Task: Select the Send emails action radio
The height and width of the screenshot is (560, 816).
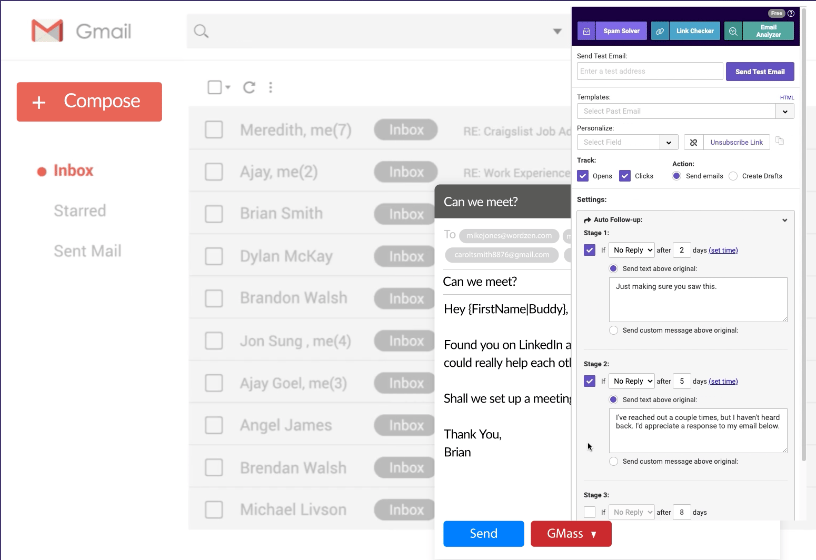Action: tap(676, 176)
